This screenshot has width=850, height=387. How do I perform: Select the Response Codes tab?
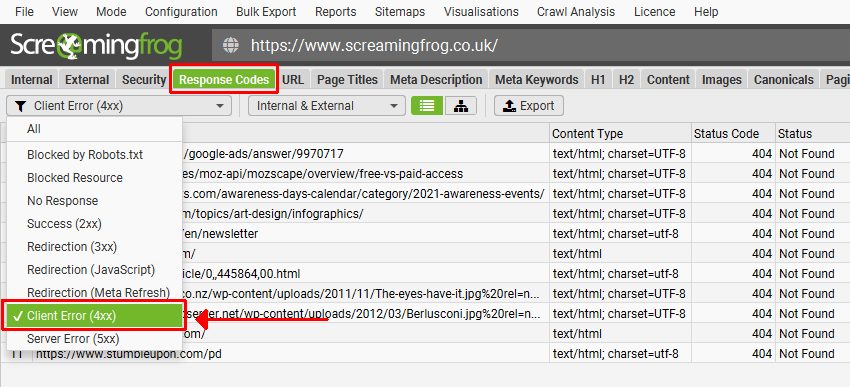click(x=224, y=80)
